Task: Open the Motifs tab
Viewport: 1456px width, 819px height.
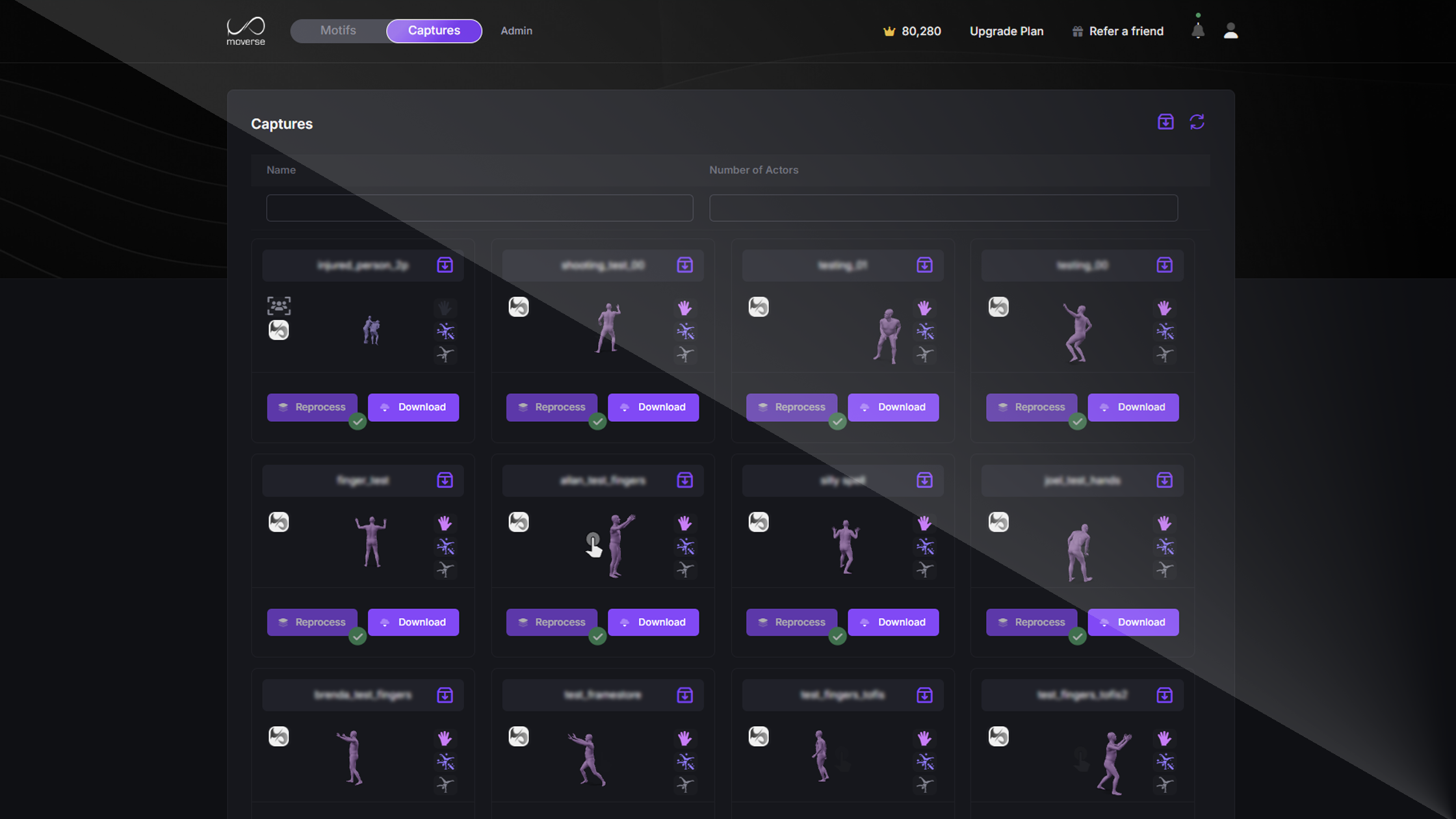Action: (x=338, y=31)
